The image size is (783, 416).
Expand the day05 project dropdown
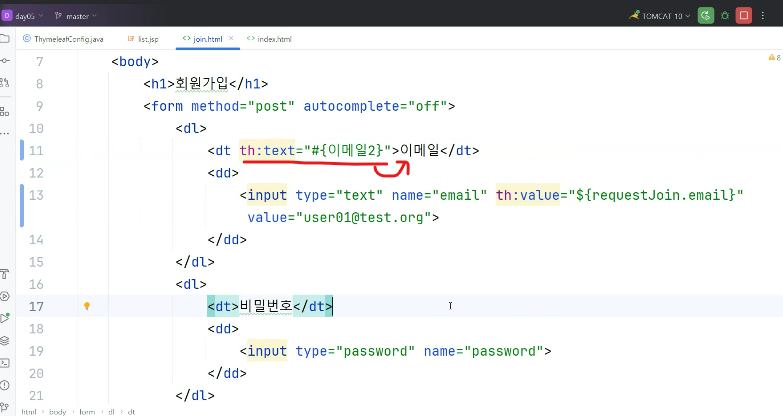pos(29,16)
